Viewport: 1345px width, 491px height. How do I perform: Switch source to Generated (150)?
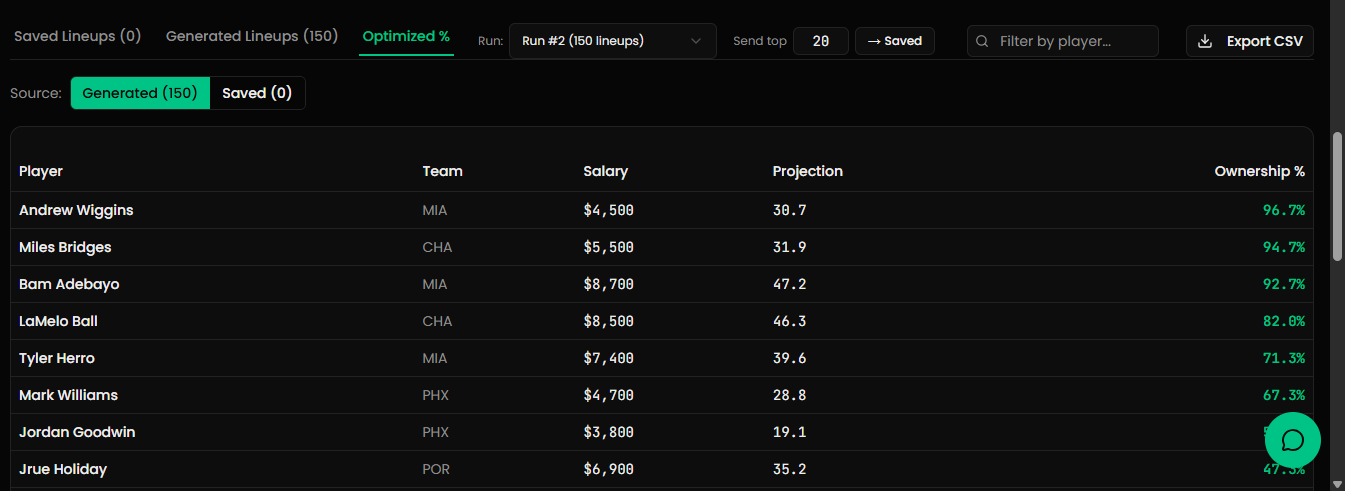140,93
